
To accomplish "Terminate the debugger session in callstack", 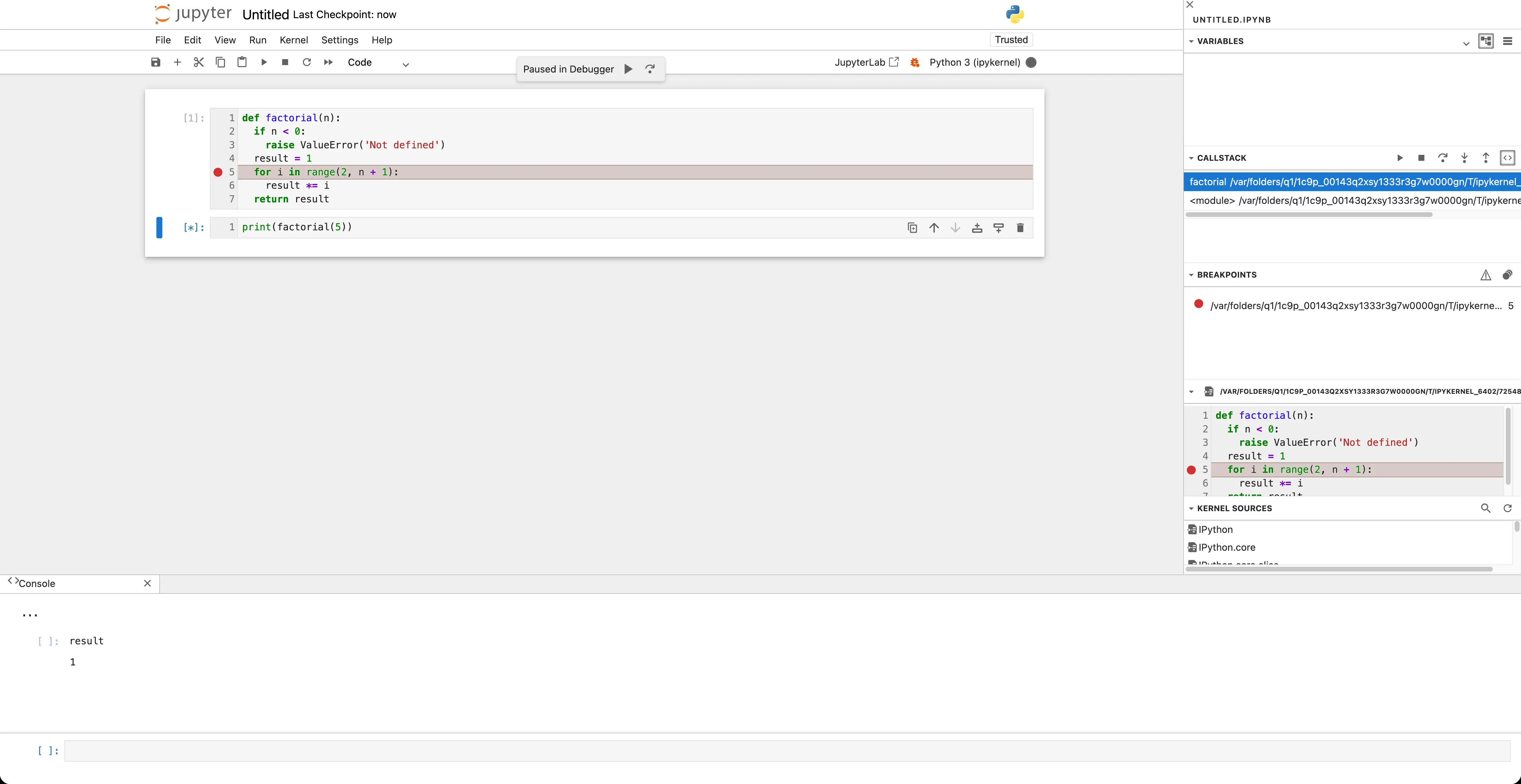I will pyautogui.click(x=1421, y=158).
